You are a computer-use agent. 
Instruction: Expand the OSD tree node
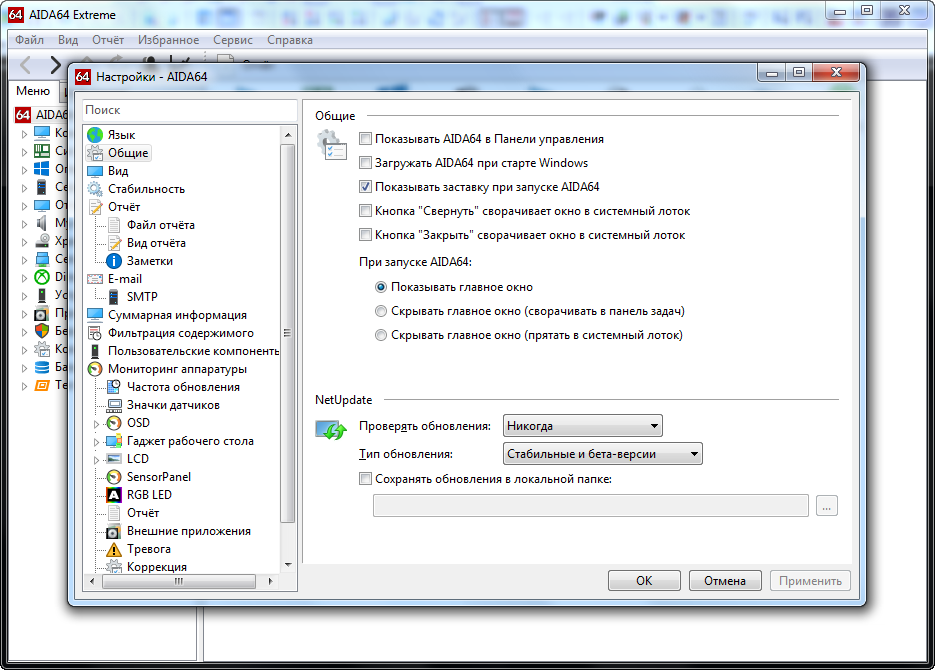click(97, 424)
